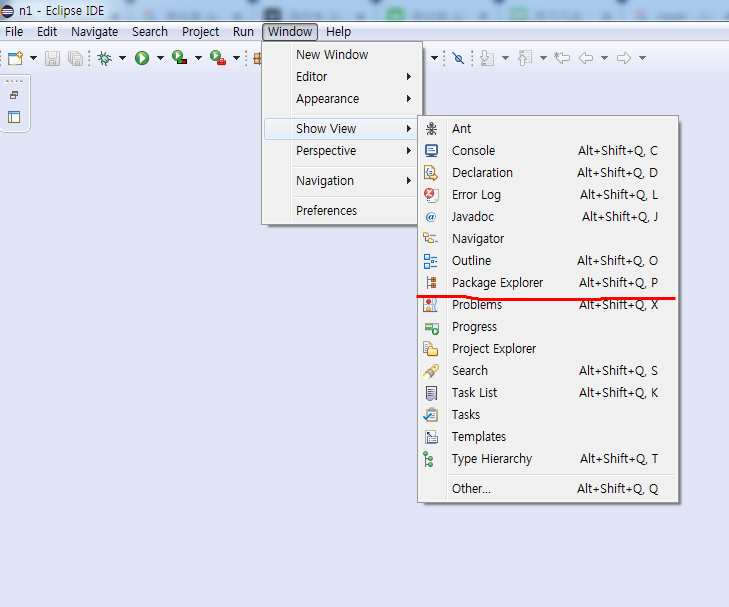Show the Search view from submenu
The height and width of the screenshot is (607, 729).
548,370
